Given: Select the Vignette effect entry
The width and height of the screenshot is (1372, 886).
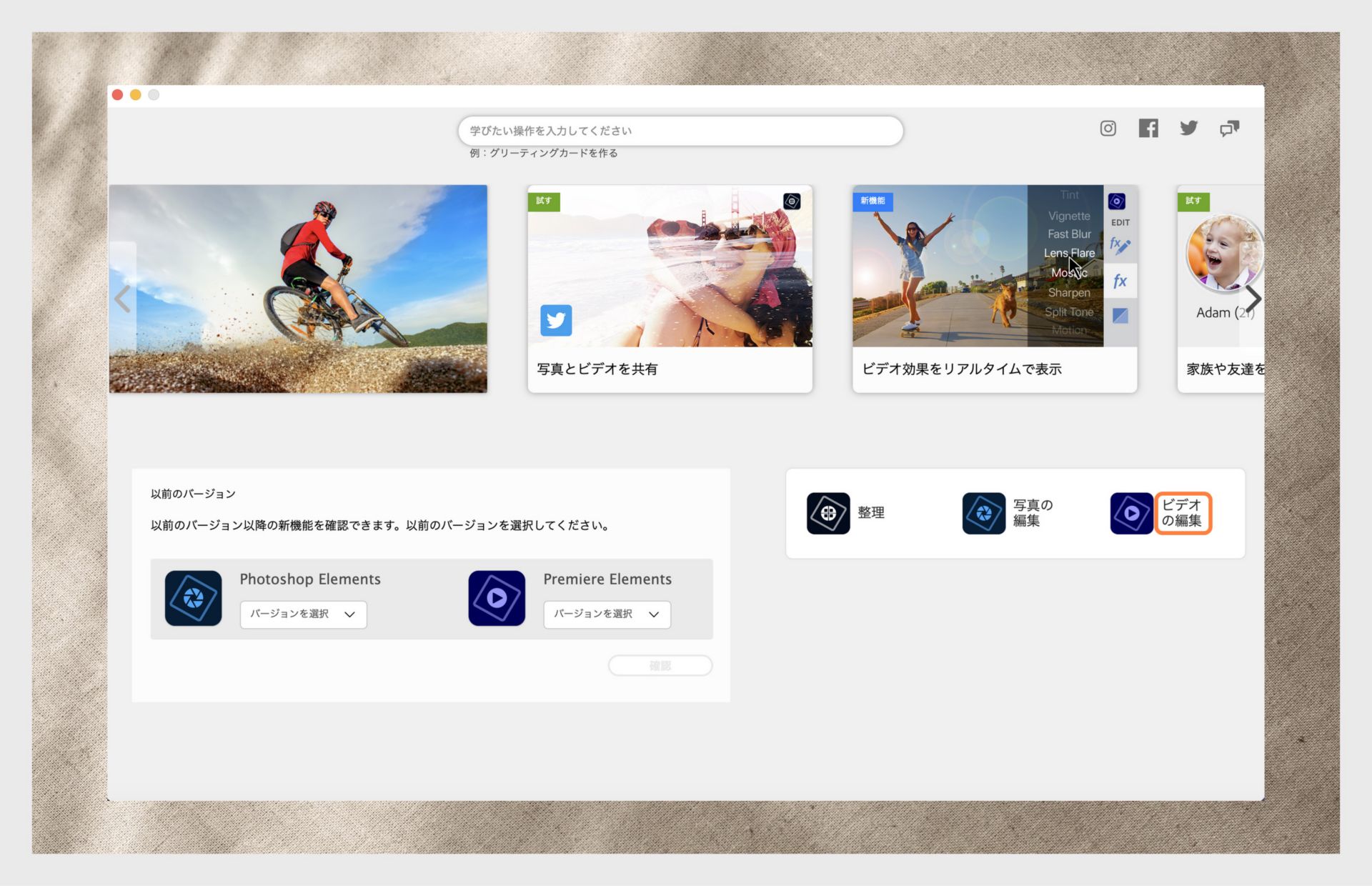Looking at the screenshot, I should click(x=1068, y=215).
